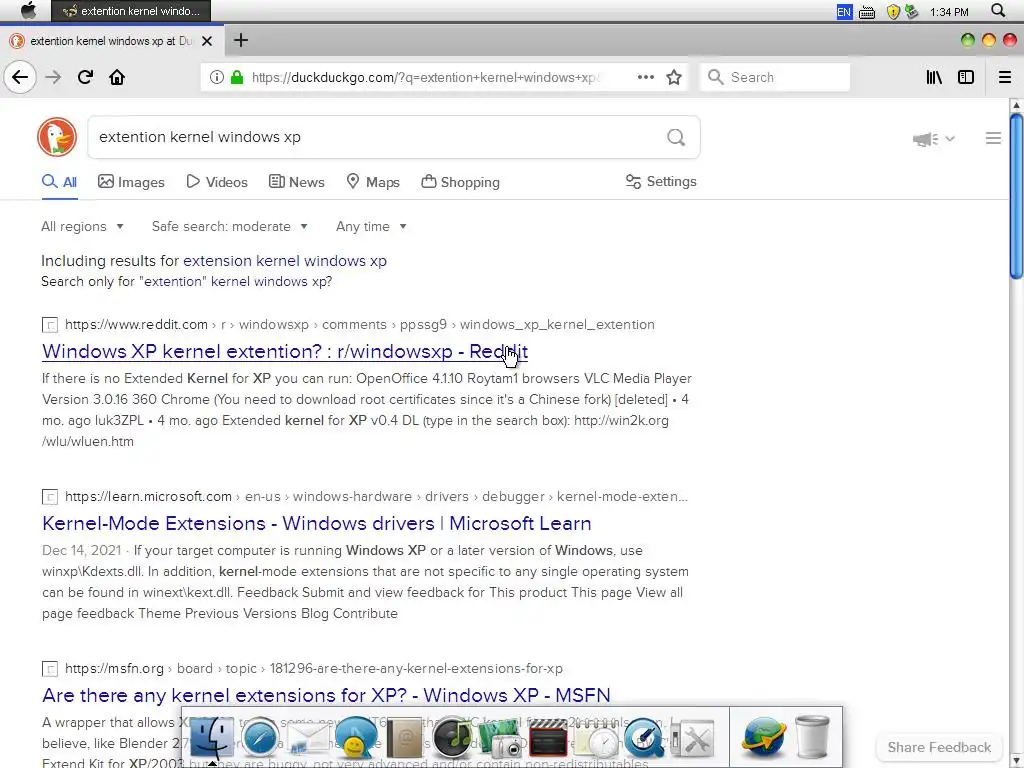Click the Apple menu logo
The image size is (1024, 768).
pyautogui.click(x=29, y=11)
